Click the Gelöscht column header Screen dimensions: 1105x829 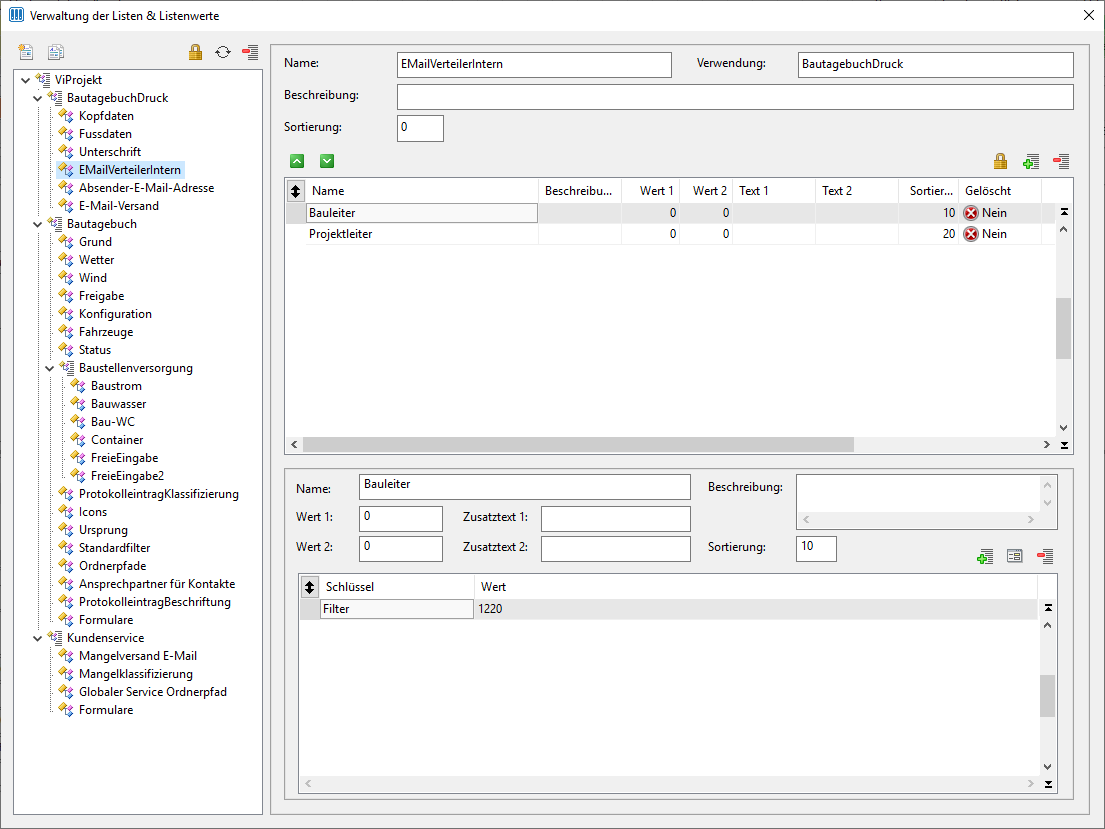click(x=1000, y=191)
